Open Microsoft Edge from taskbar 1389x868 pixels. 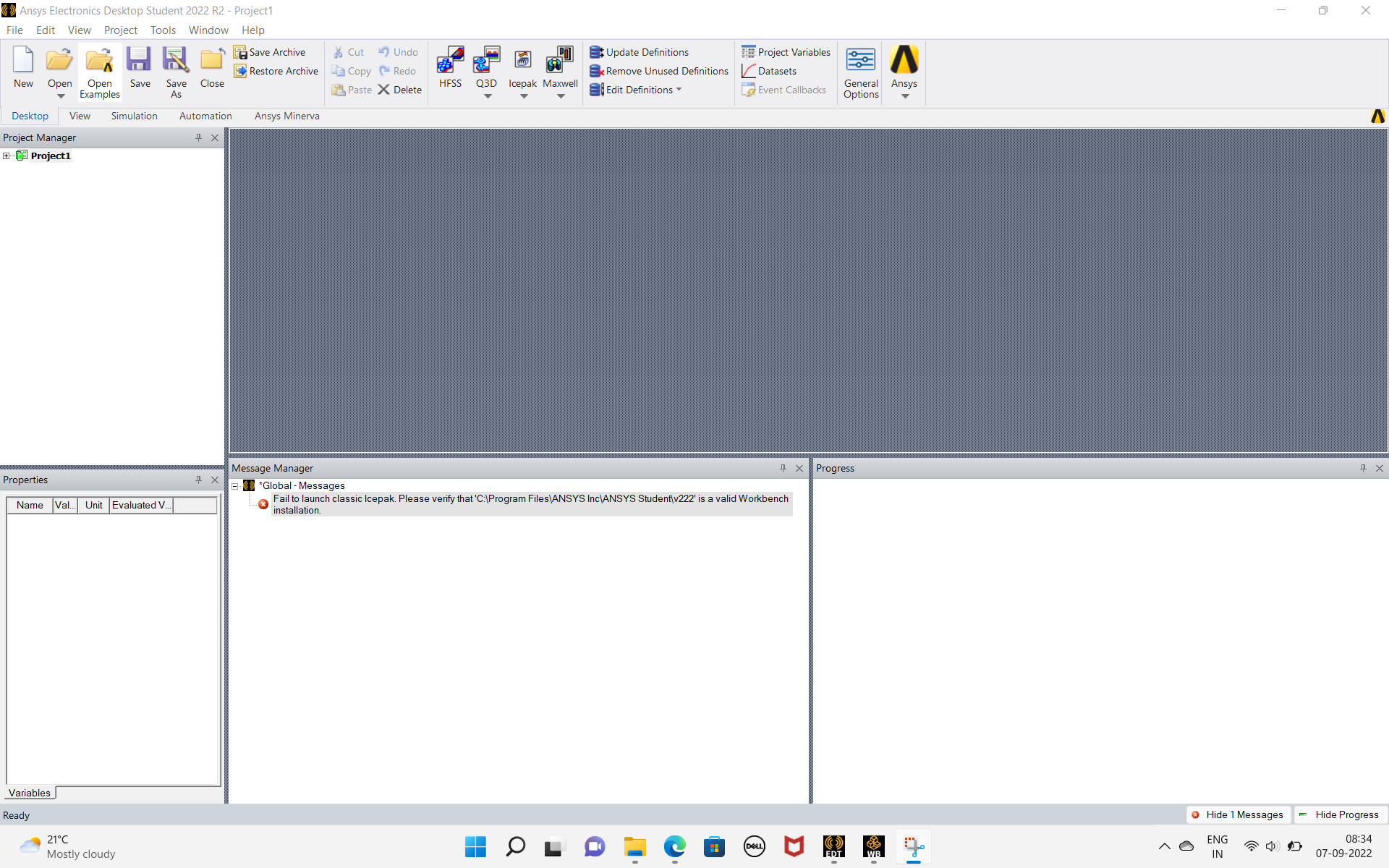point(674,846)
